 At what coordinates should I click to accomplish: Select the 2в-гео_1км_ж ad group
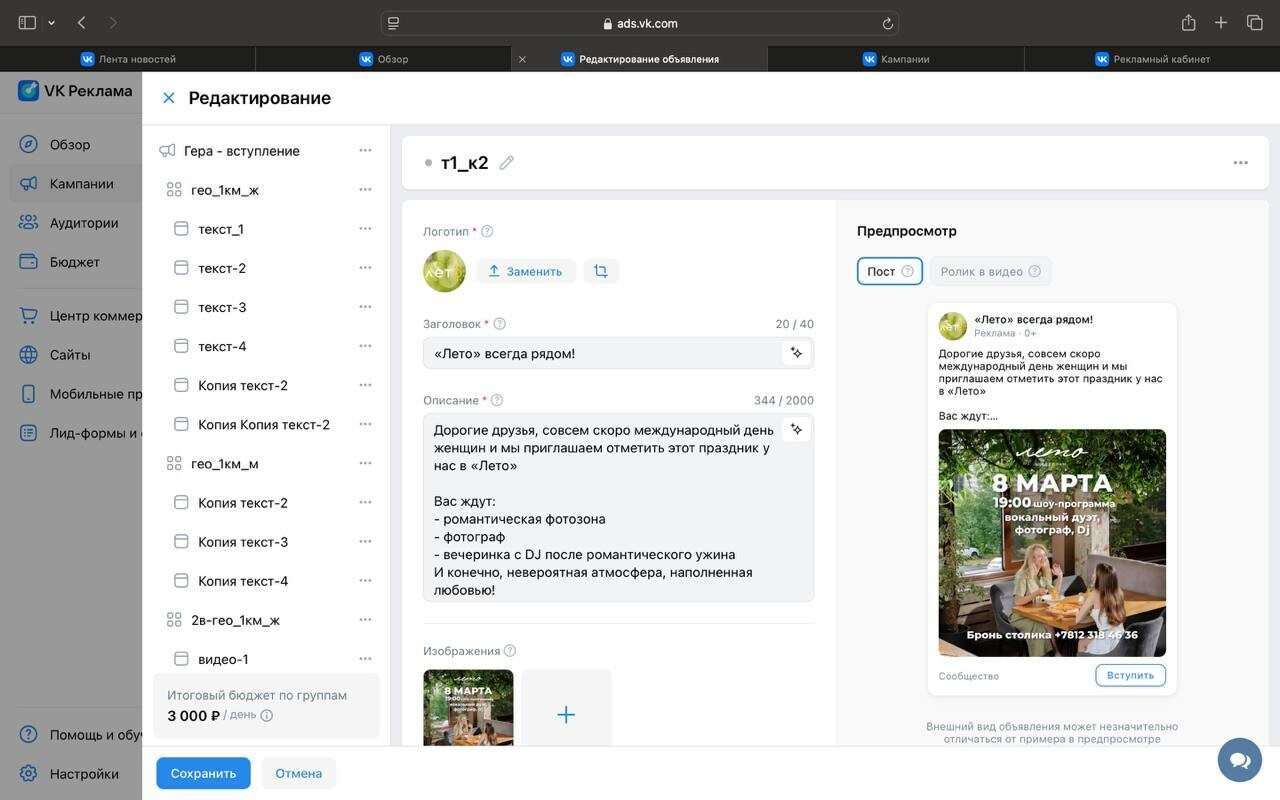(235, 620)
